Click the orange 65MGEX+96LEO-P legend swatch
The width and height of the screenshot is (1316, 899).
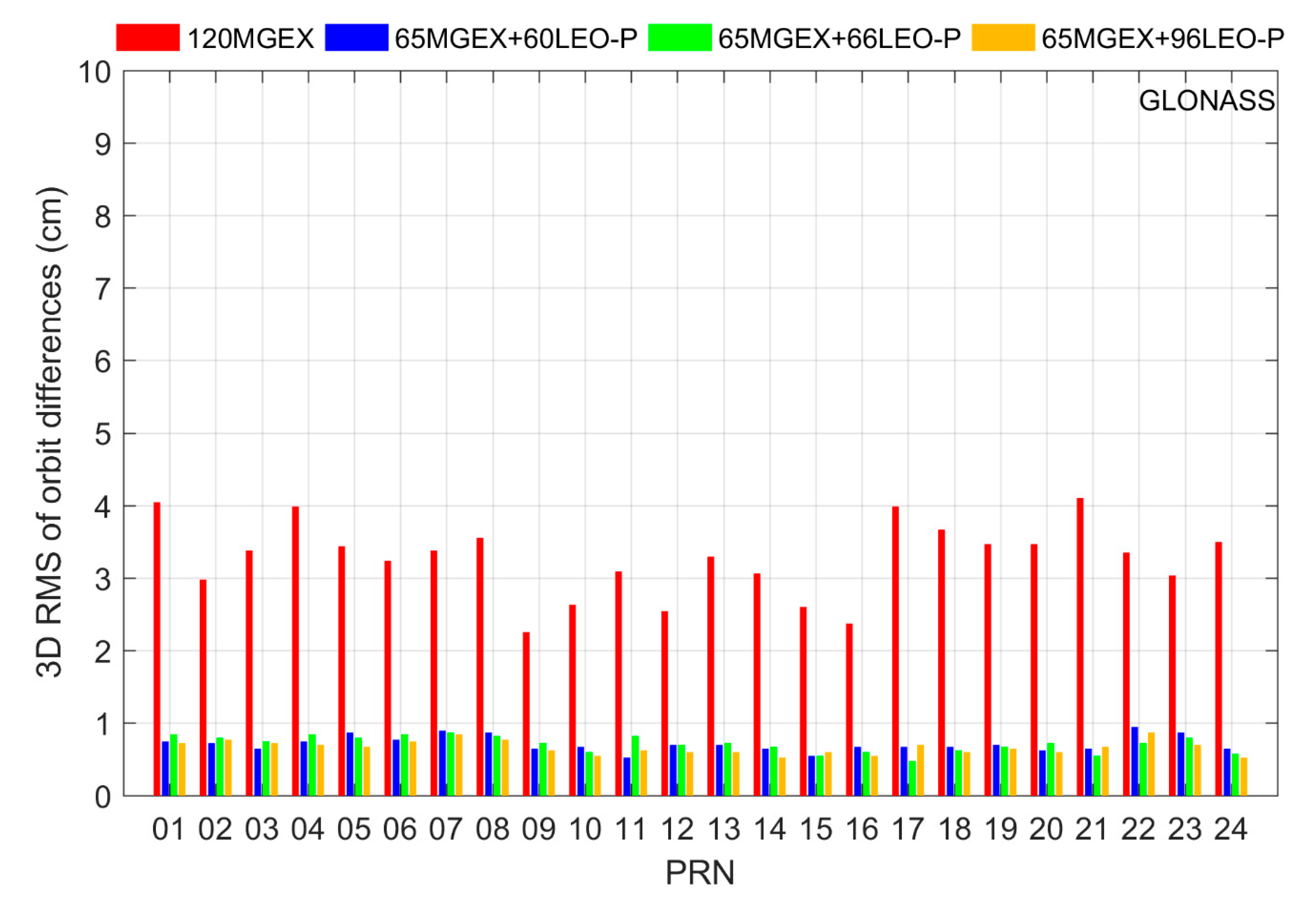1003,38
